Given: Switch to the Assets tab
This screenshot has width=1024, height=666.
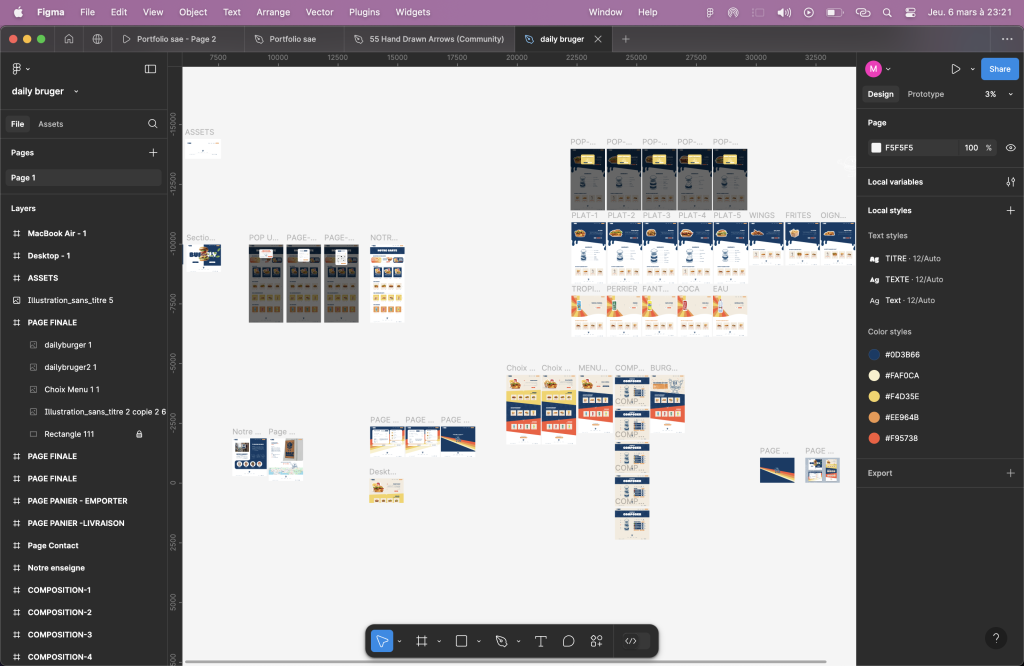Looking at the screenshot, I should click(x=50, y=123).
